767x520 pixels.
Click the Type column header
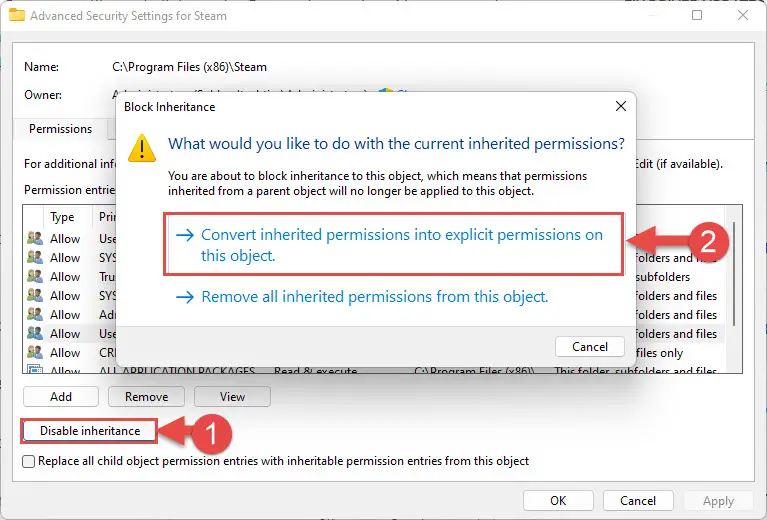[x=62, y=217]
